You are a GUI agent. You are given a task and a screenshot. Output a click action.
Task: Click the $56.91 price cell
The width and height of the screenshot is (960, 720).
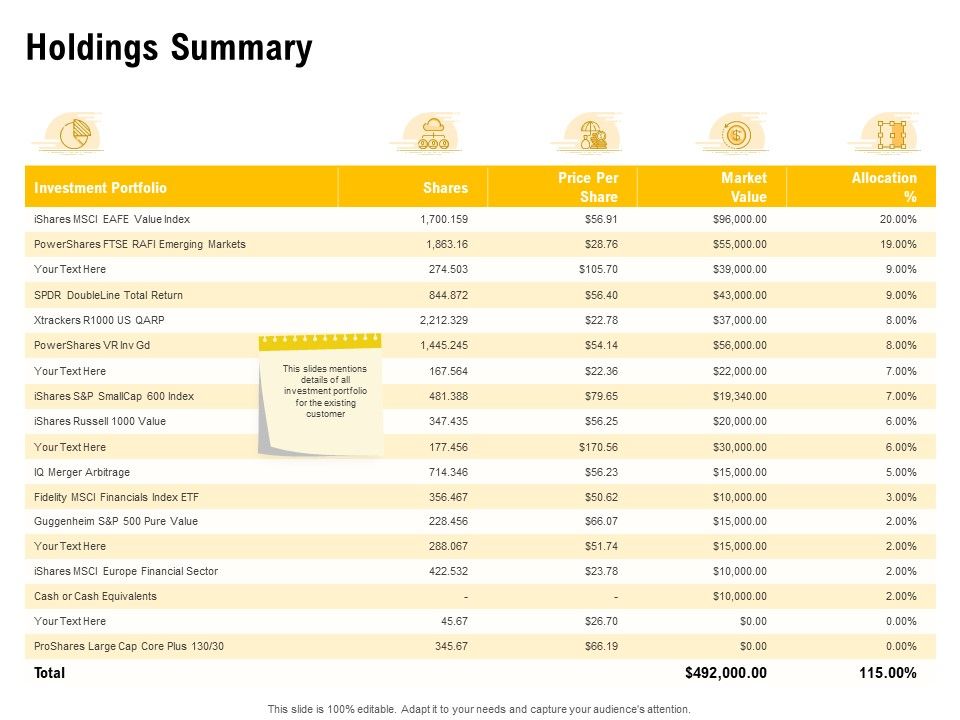click(601, 219)
